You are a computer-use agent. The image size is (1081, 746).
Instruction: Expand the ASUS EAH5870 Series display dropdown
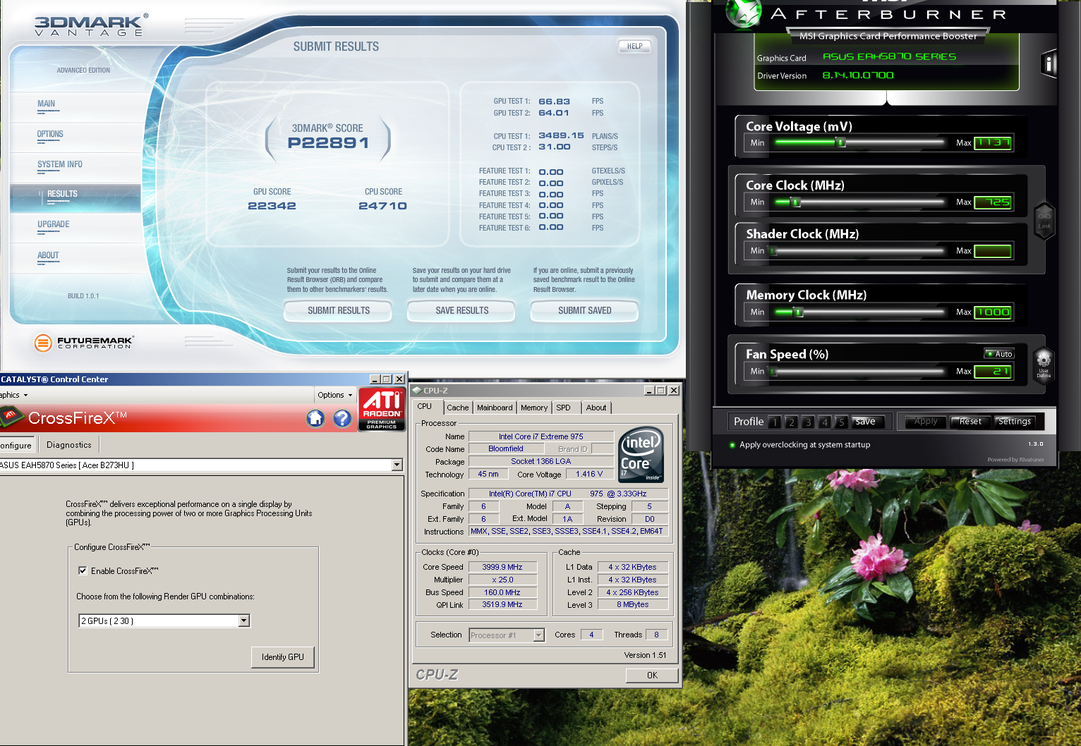pyautogui.click(x=397, y=465)
